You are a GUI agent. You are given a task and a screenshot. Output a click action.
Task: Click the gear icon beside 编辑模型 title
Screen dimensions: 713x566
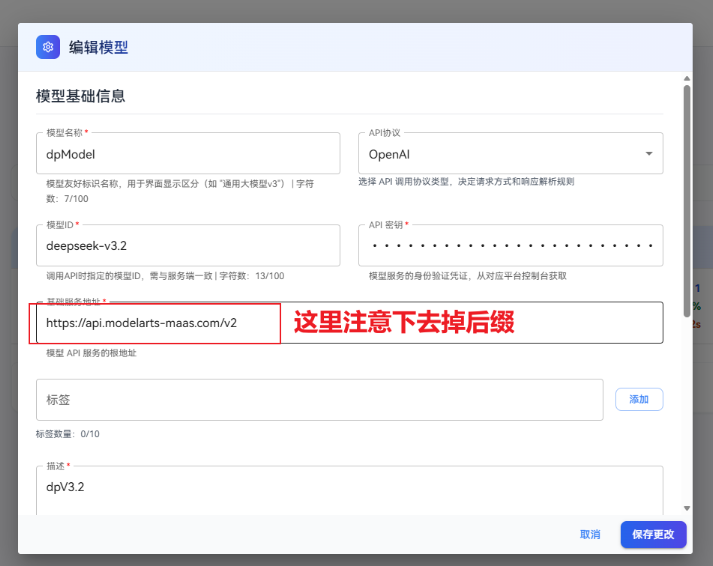pyautogui.click(x=48, y=47)
